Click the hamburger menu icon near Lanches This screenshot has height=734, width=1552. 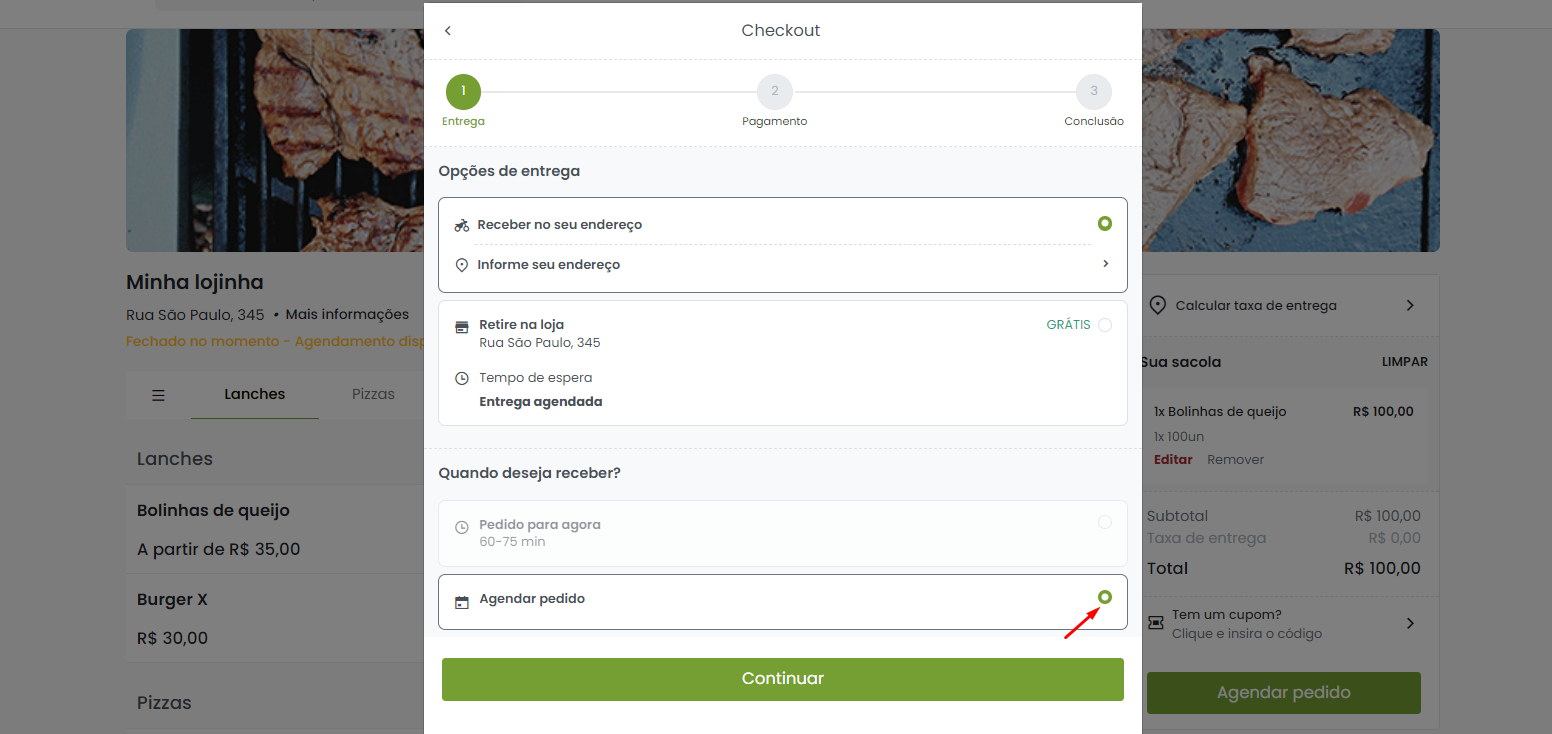point(158,395)
